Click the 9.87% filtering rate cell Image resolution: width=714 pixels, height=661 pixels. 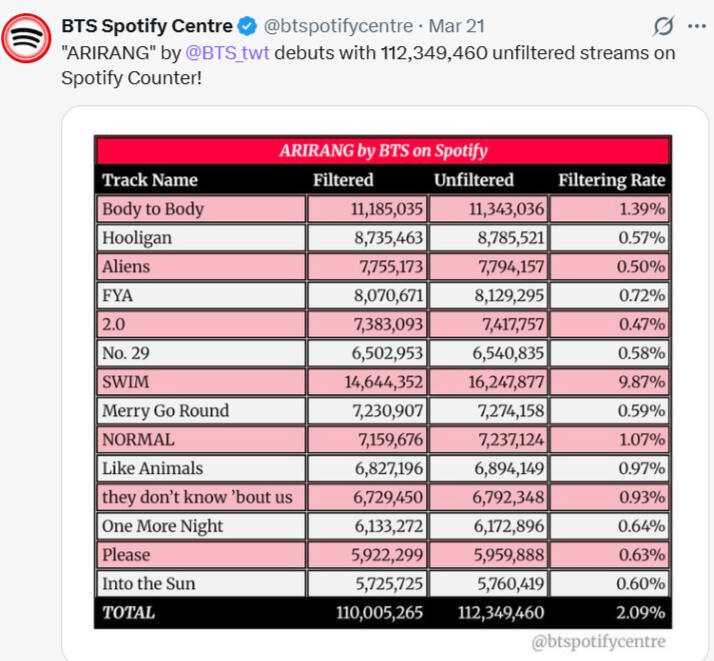click(x=609, y=382)
